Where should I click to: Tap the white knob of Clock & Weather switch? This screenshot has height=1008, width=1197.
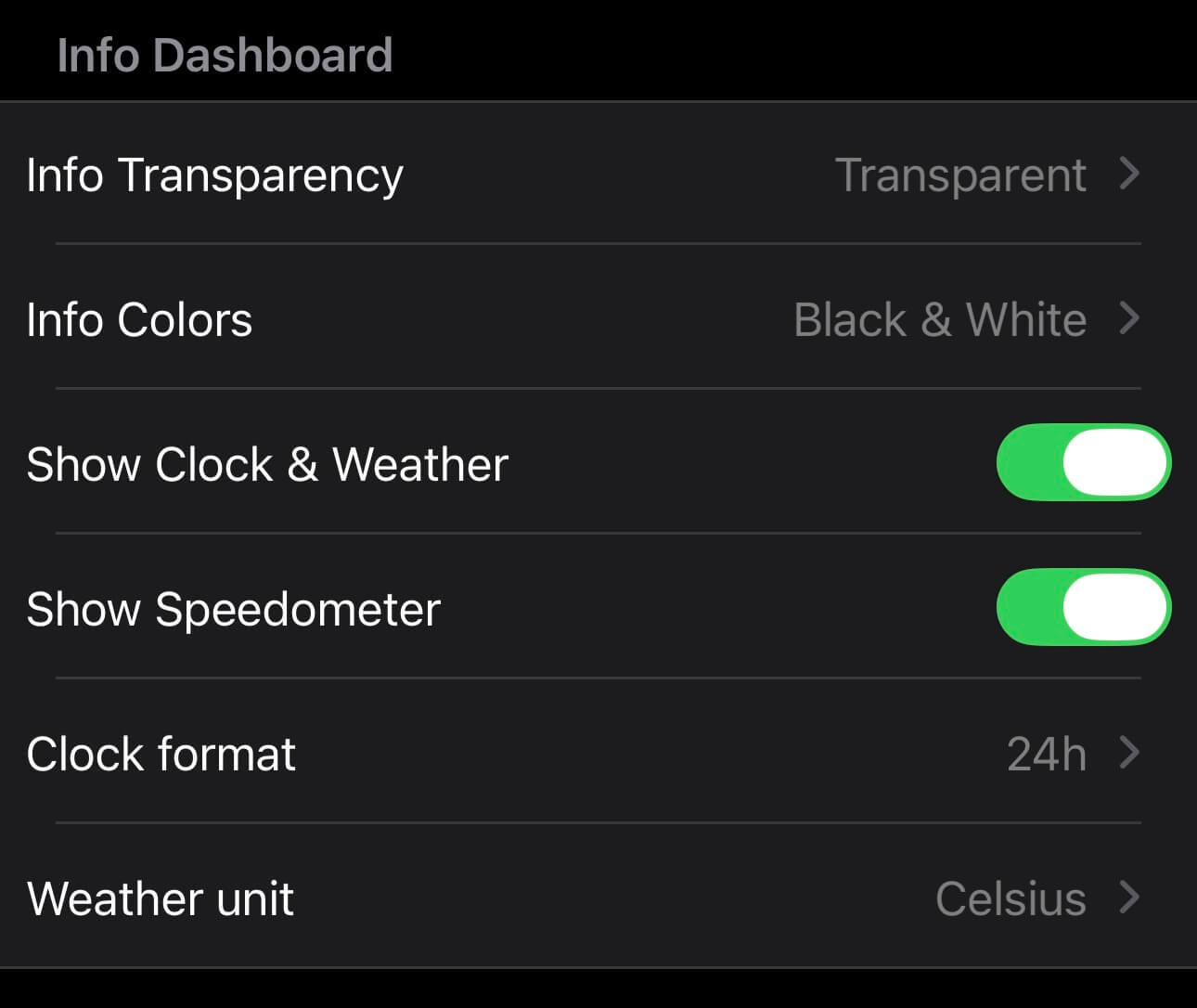(x=1114, y=462)
